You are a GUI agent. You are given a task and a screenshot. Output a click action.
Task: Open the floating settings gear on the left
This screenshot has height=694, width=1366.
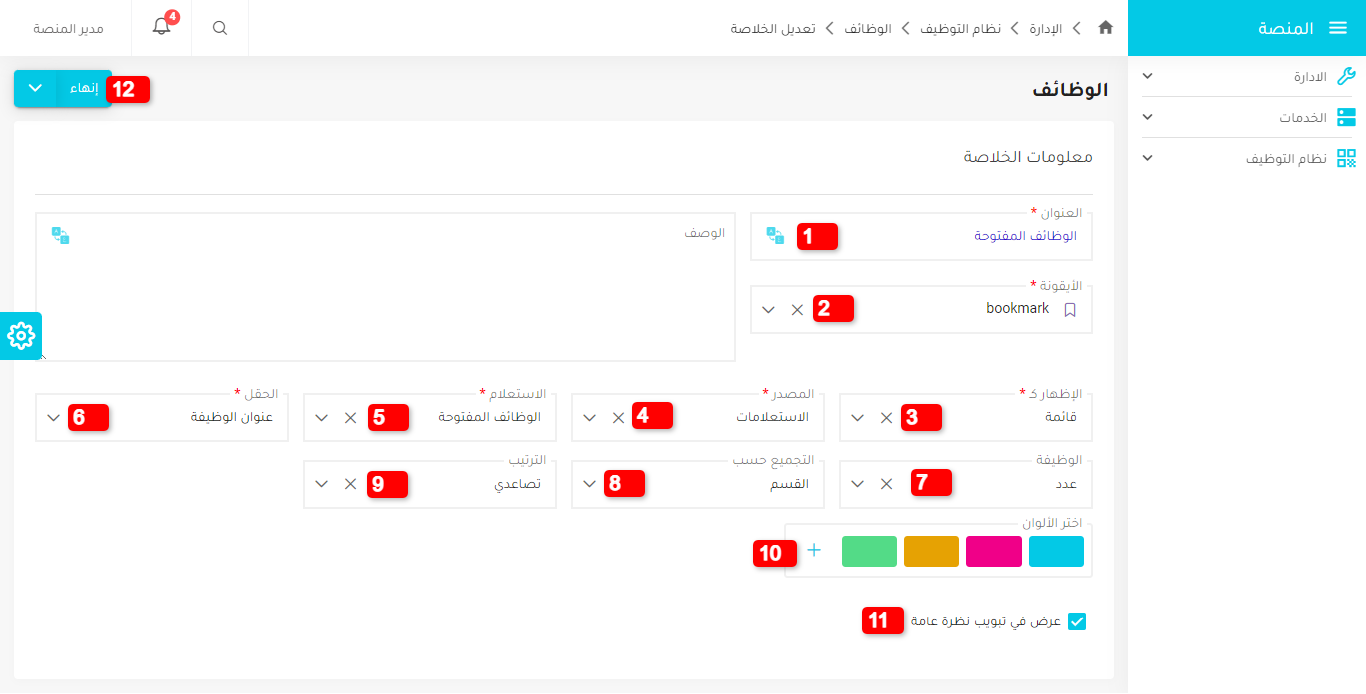(20, 336)
